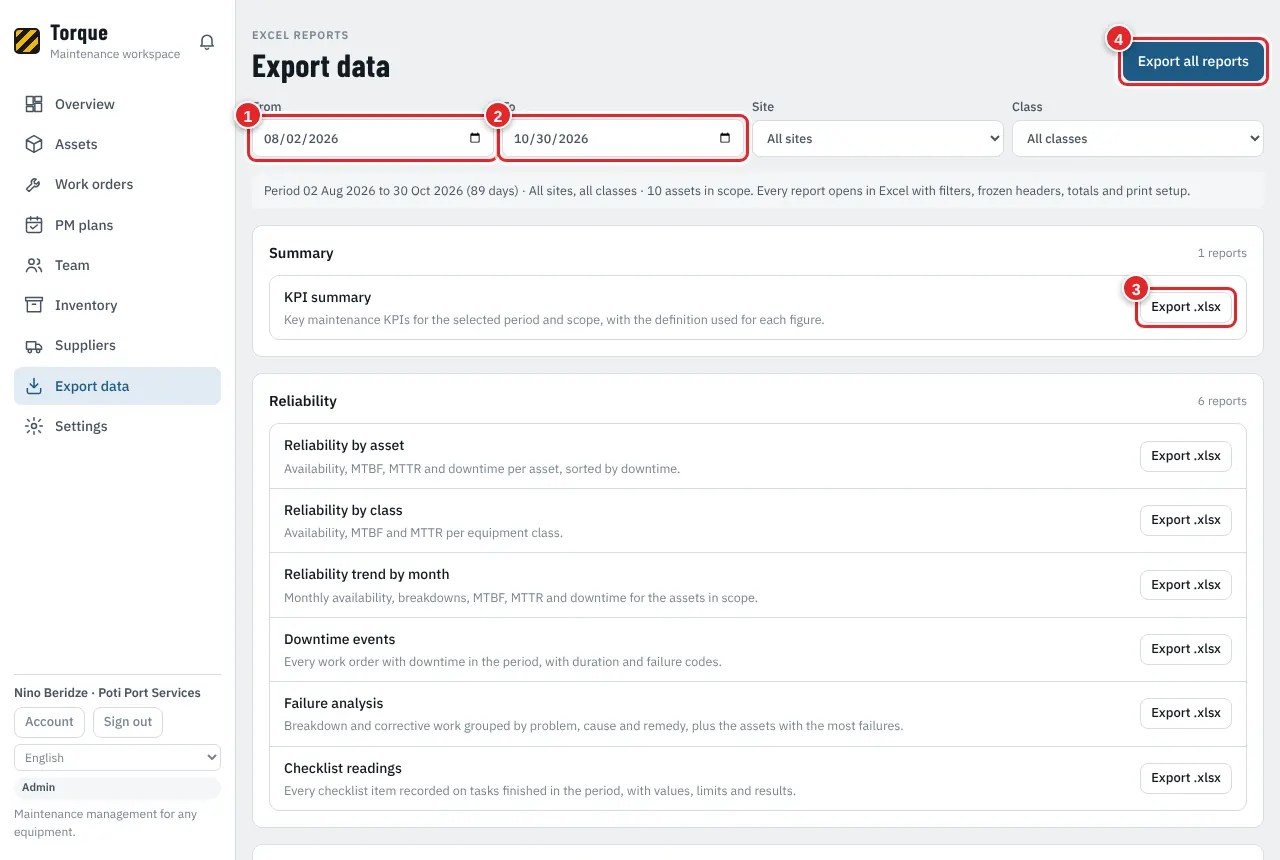Click the Torque striped logo icon
This screenshot has width=1280, height=860.
click(x=27, y=41)
